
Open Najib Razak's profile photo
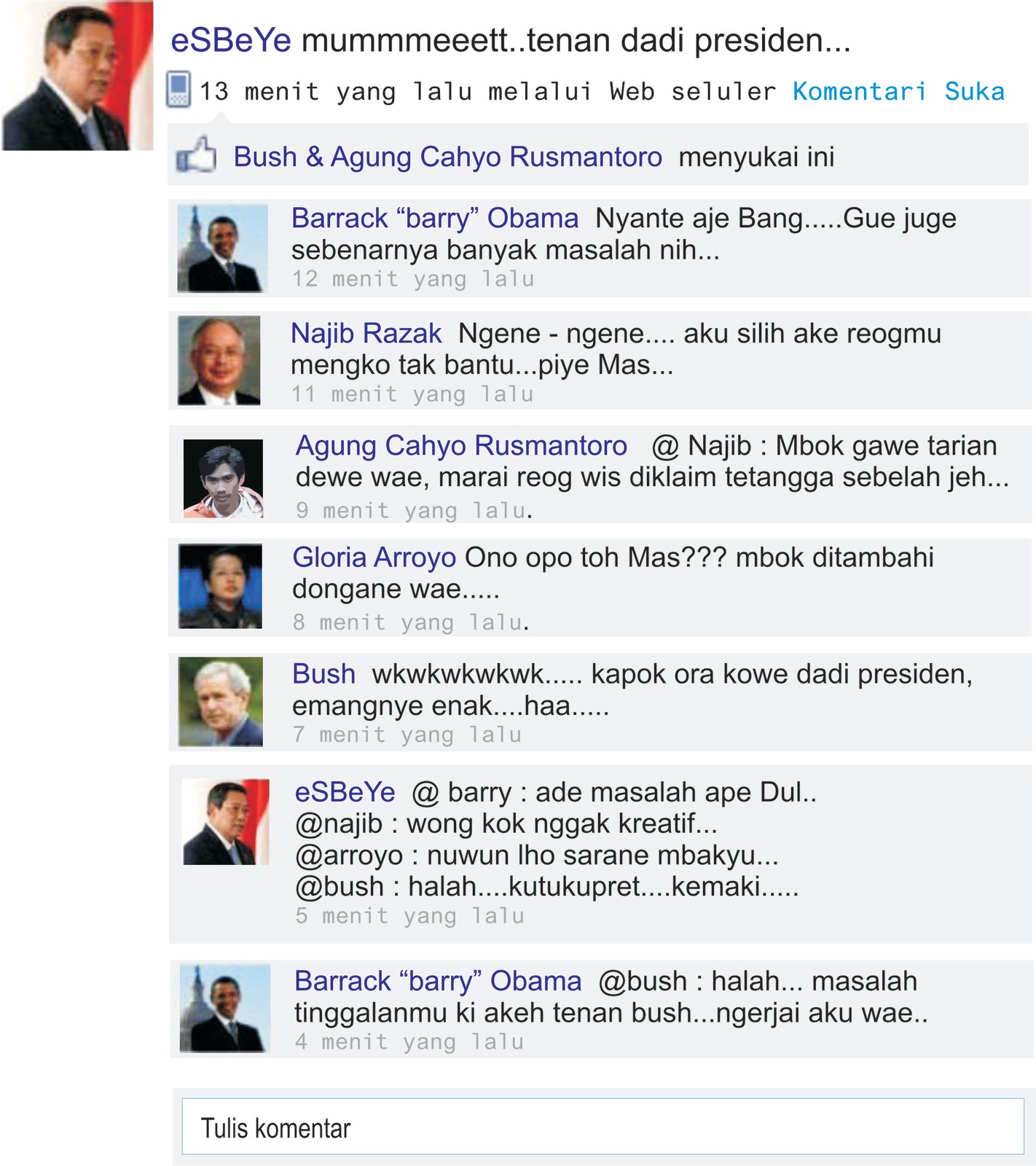[219, 360]
